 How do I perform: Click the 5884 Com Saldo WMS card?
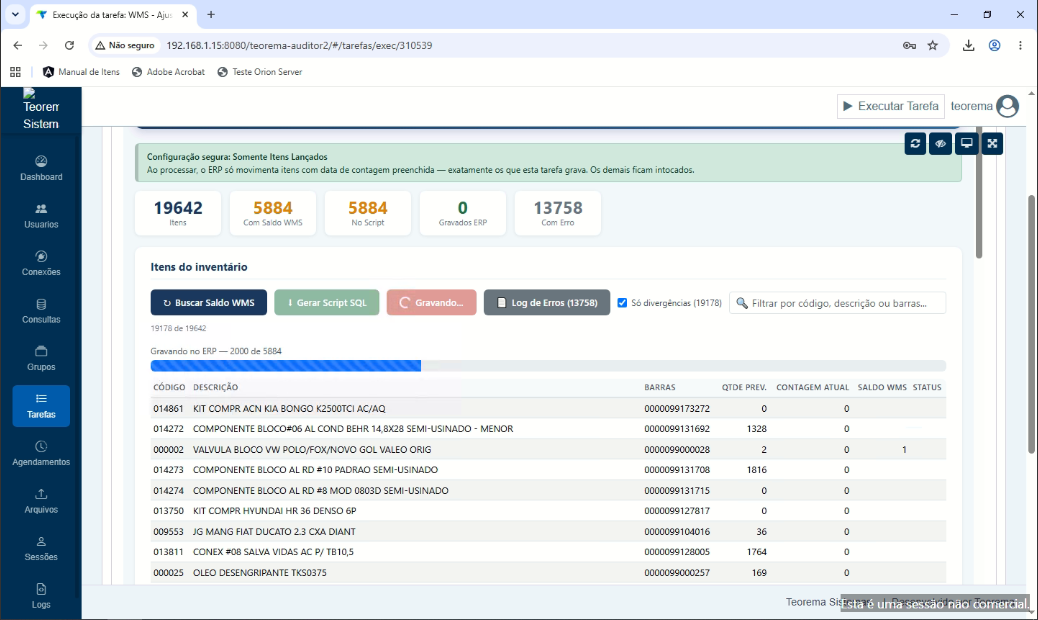tap(273, 213)
